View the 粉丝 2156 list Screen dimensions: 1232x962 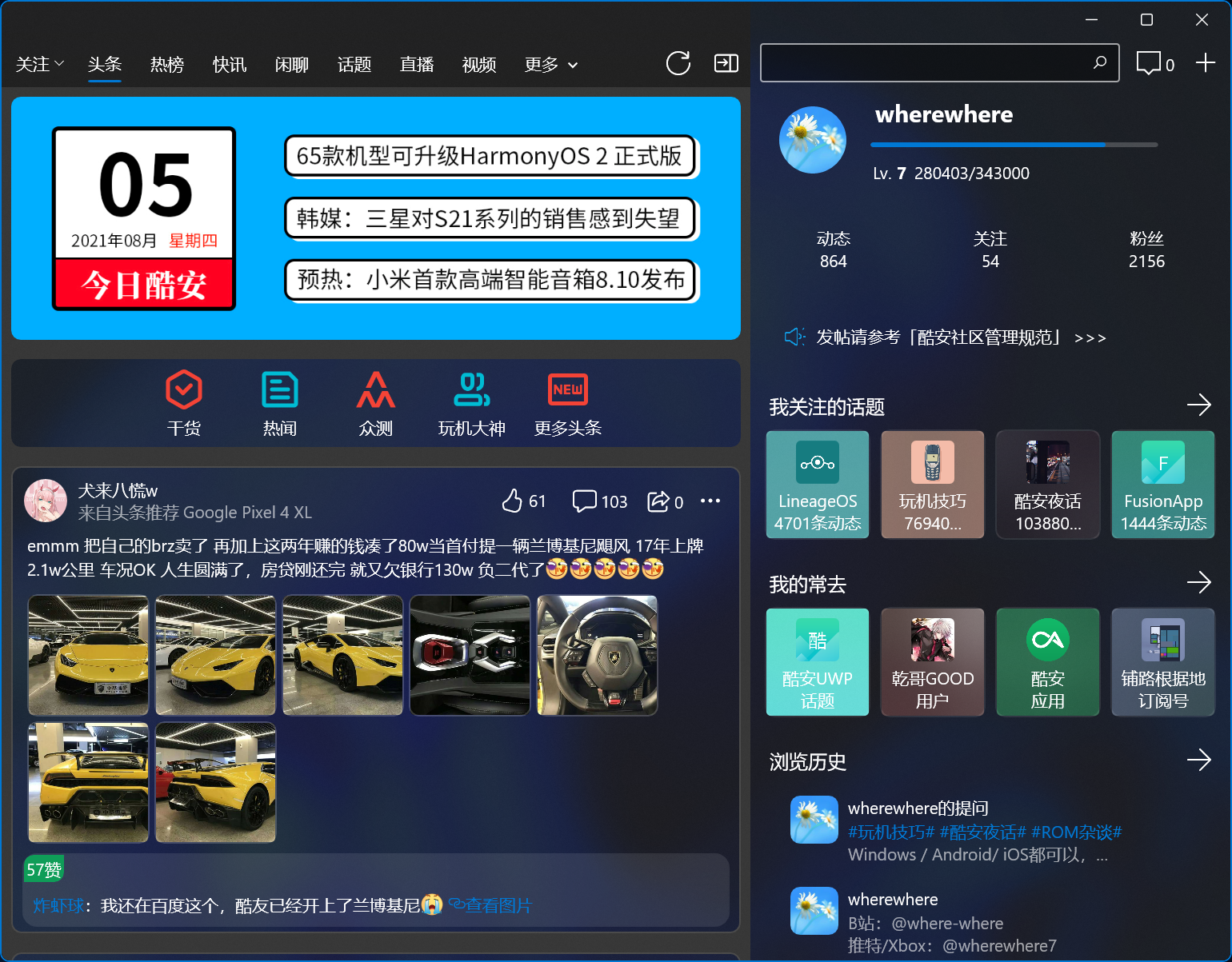tap(1146, 249)
